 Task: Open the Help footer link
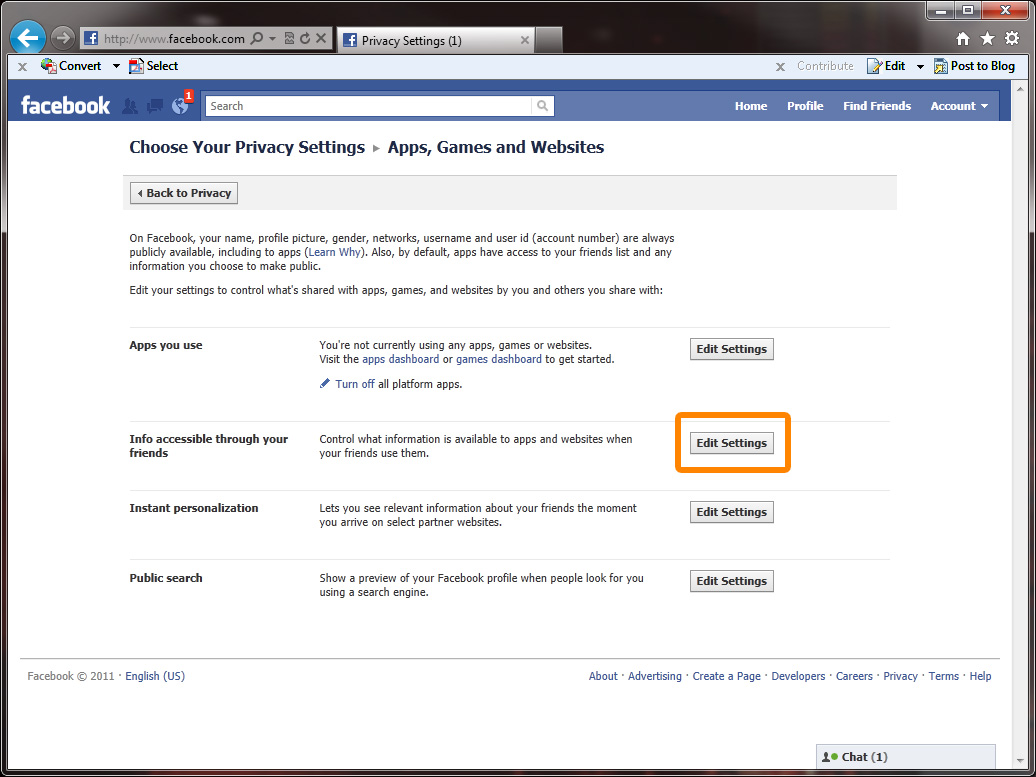tap(980, 676)
